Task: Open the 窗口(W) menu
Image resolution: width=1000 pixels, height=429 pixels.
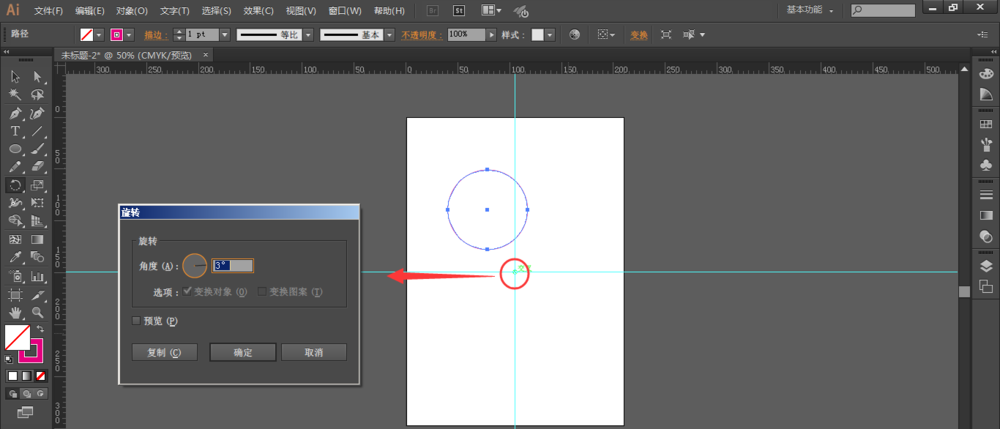Action: [344, 11]
